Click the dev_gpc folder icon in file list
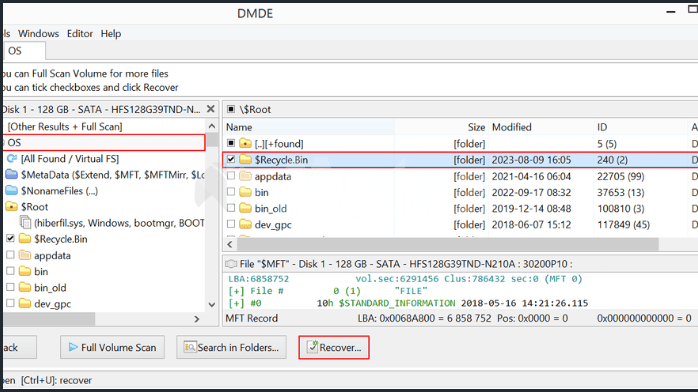The width and height of the screenshot is (698, 392). (245, 224)
